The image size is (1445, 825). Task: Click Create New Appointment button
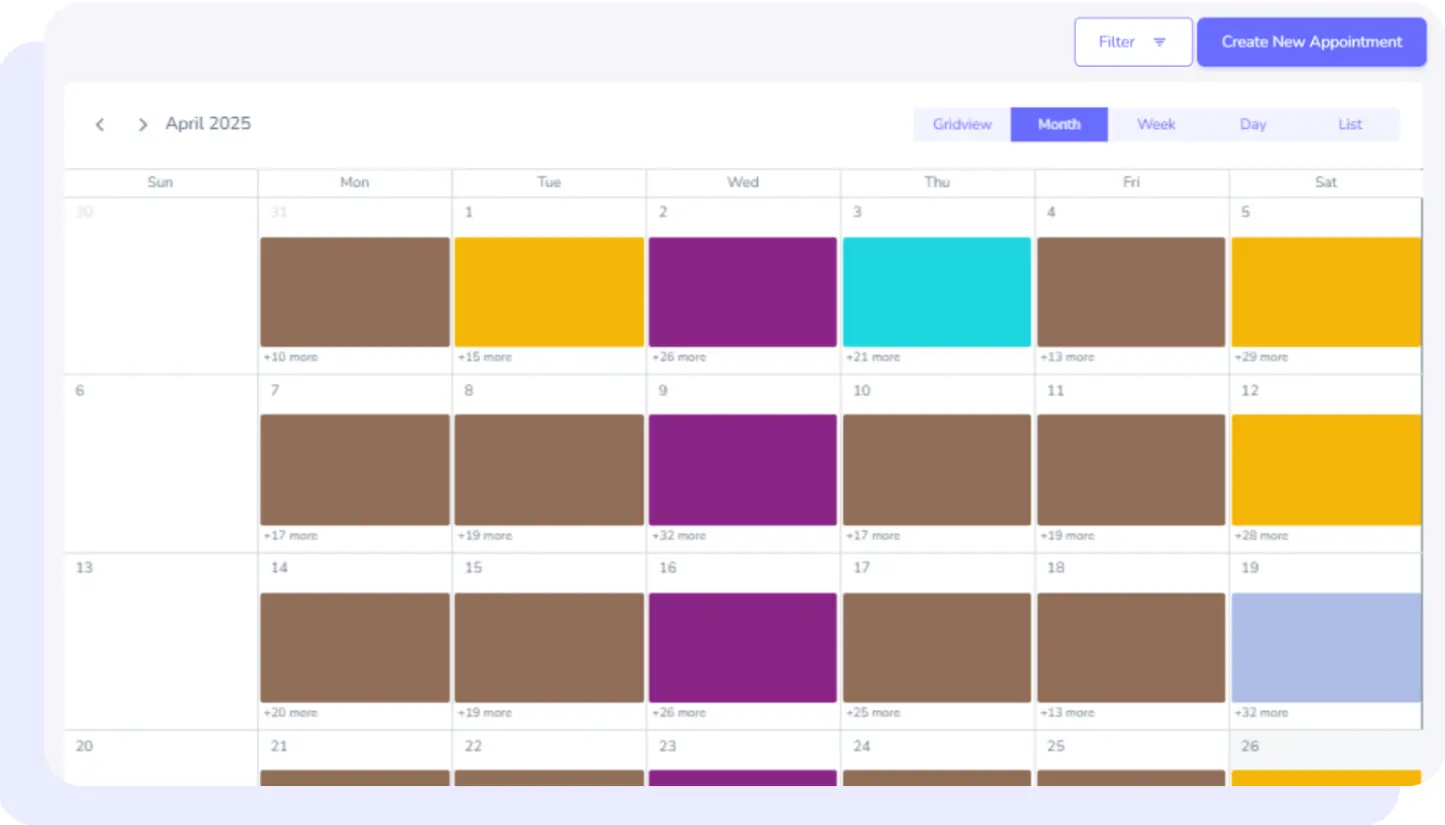(x=1311, y=42)
